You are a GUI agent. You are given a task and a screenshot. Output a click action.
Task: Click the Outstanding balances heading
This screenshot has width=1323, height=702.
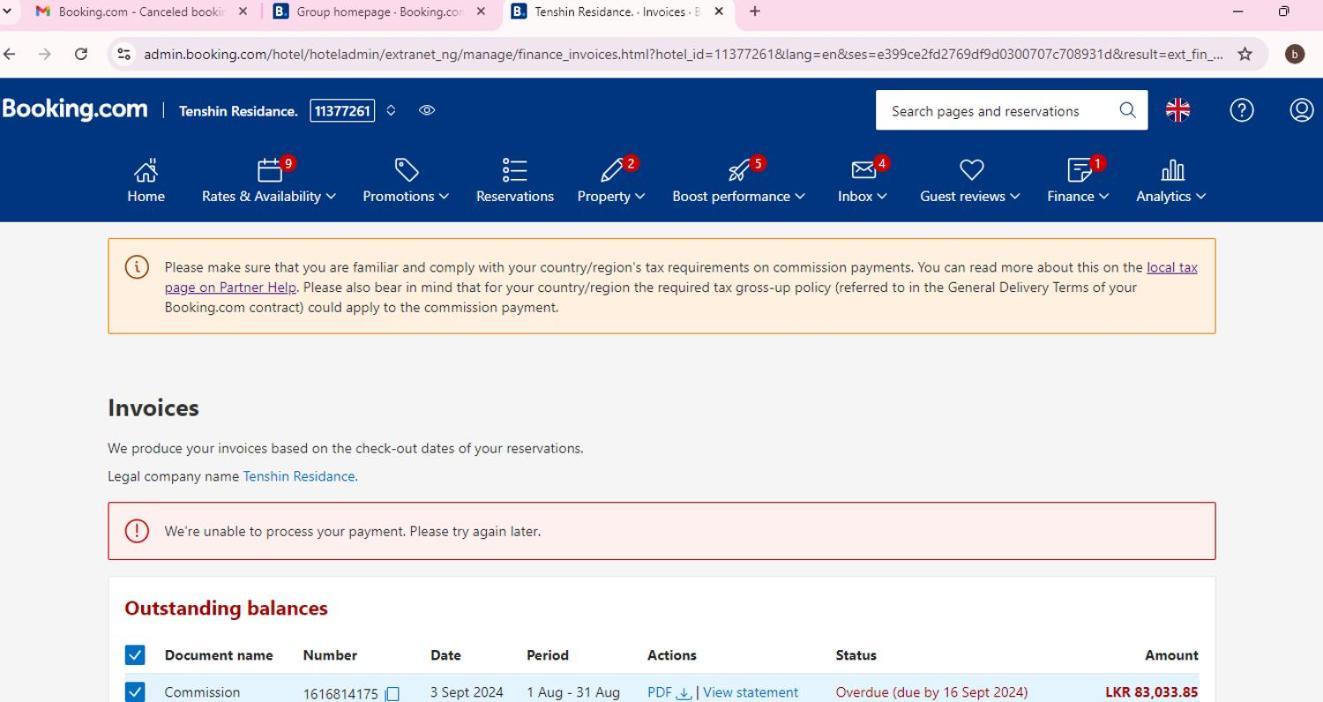click(226, 608)
